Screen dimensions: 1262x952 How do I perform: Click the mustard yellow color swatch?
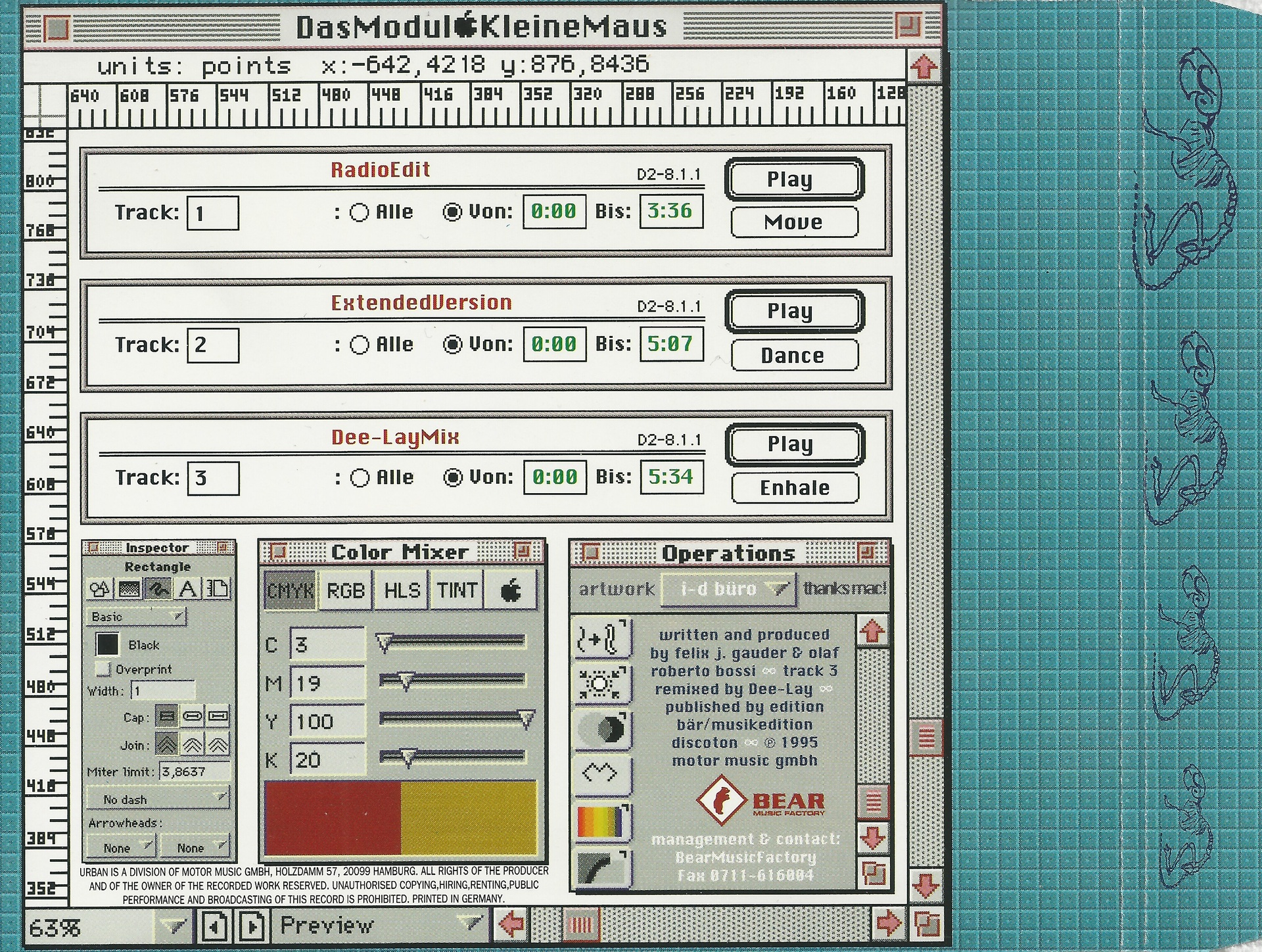pos(469,817)
